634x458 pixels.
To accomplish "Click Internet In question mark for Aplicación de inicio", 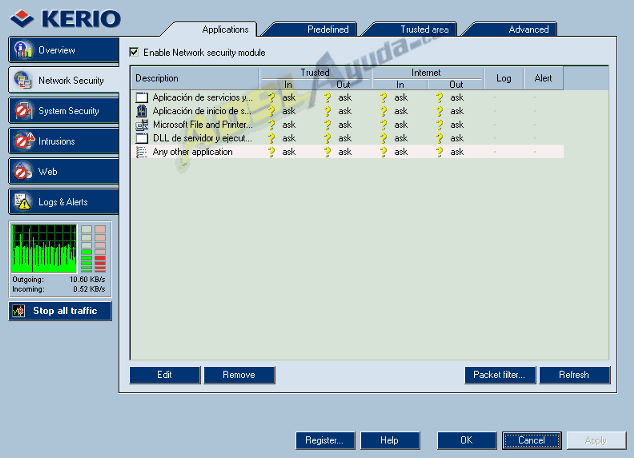I will (383, 111).
